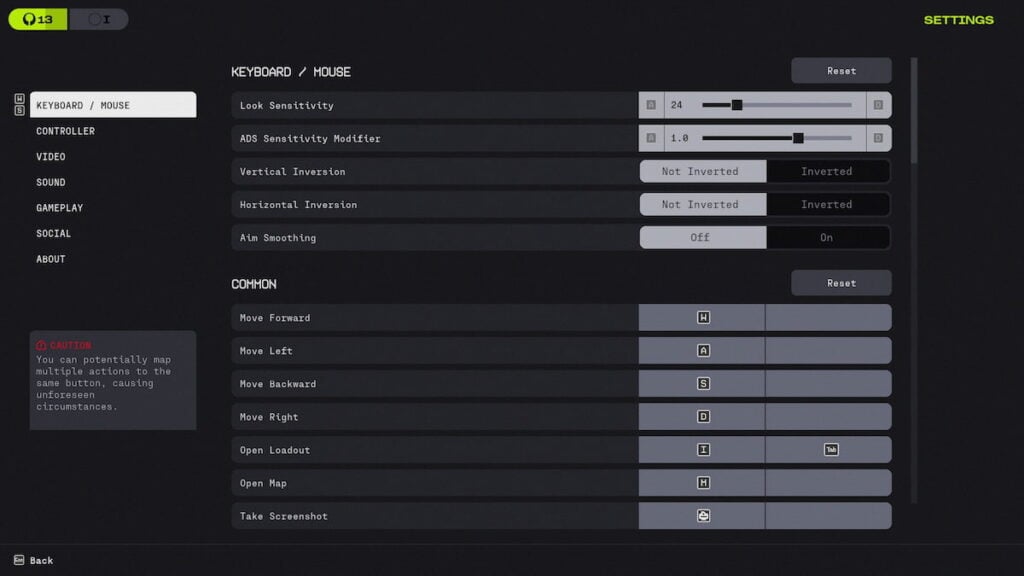Open the Controller settings tab

coord(66,131)
